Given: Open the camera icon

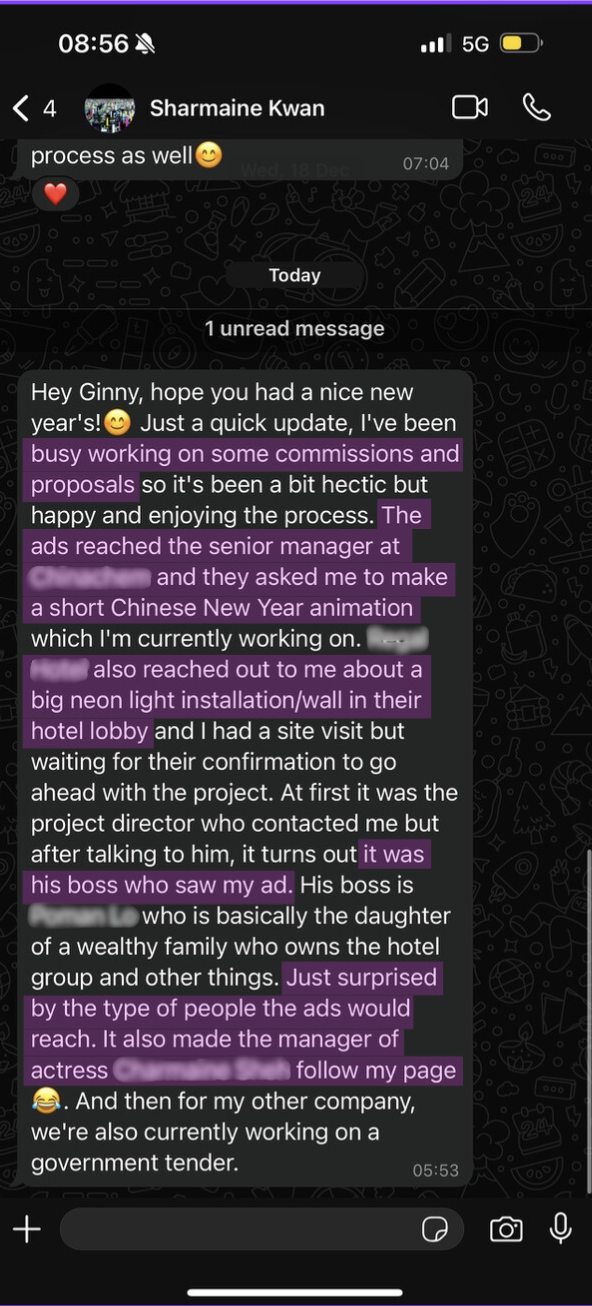Looking at the screenshot, I should click(x=506, y=1229).
